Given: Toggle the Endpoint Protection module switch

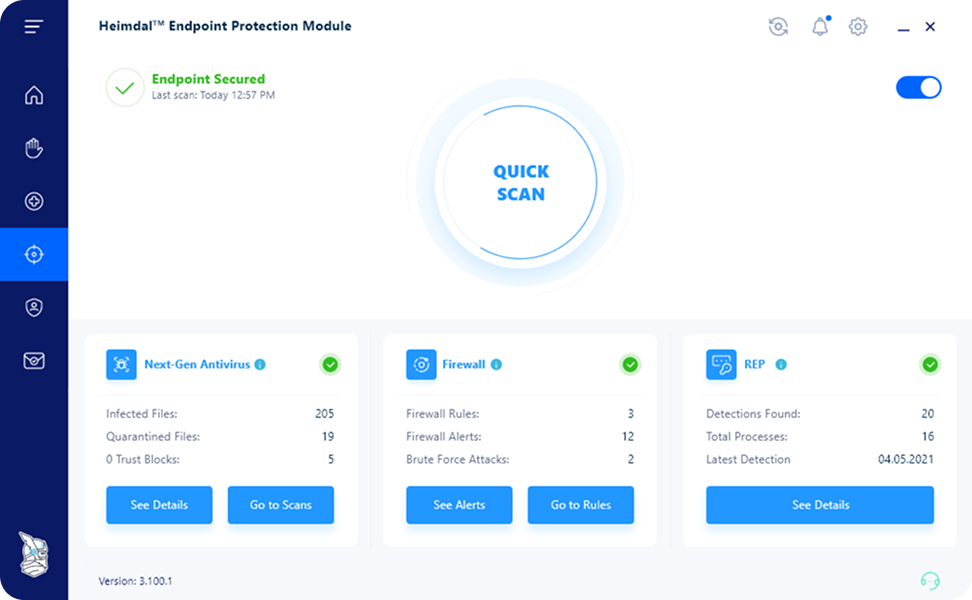Looking at the screenshot, I should coord(919,87).
